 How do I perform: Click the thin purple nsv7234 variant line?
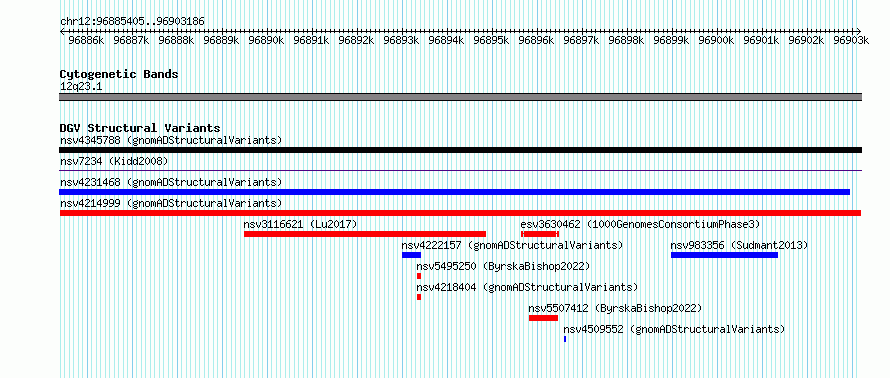click(460, 170)
